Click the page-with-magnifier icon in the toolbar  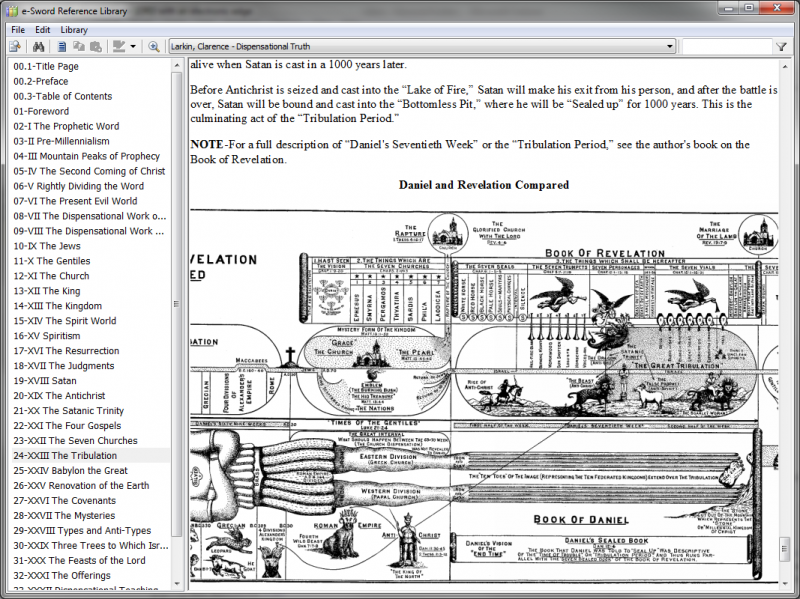click(15, 46)
